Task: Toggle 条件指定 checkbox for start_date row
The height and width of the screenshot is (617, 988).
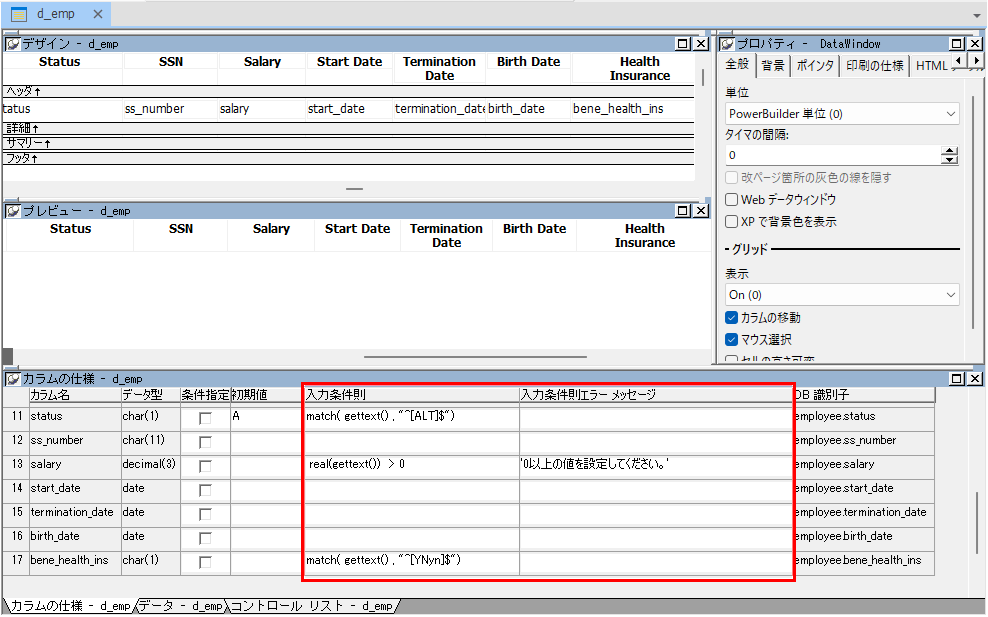Action: [x=205, y=490]
